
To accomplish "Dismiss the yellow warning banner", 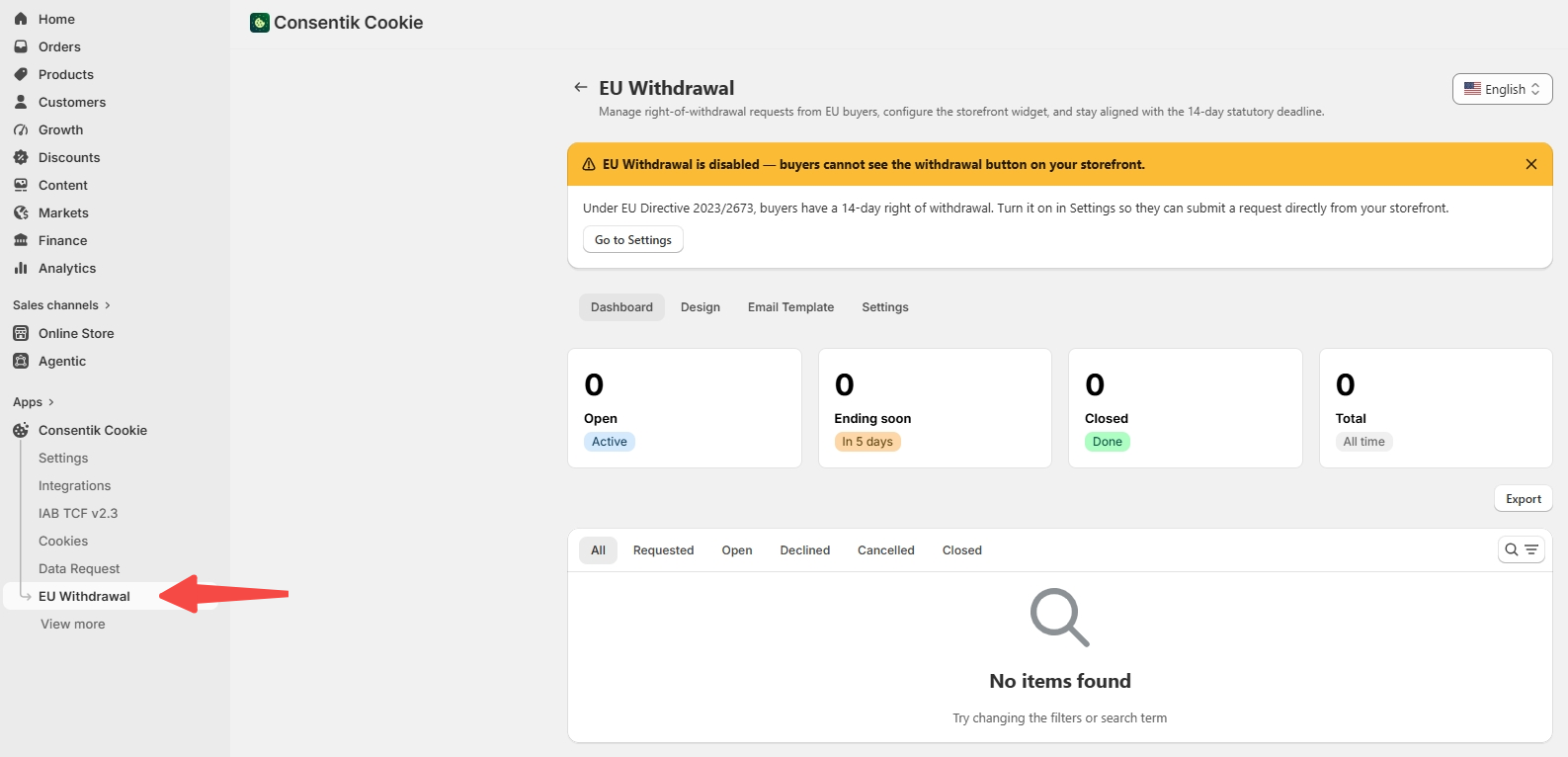I will pos(1531,164).
